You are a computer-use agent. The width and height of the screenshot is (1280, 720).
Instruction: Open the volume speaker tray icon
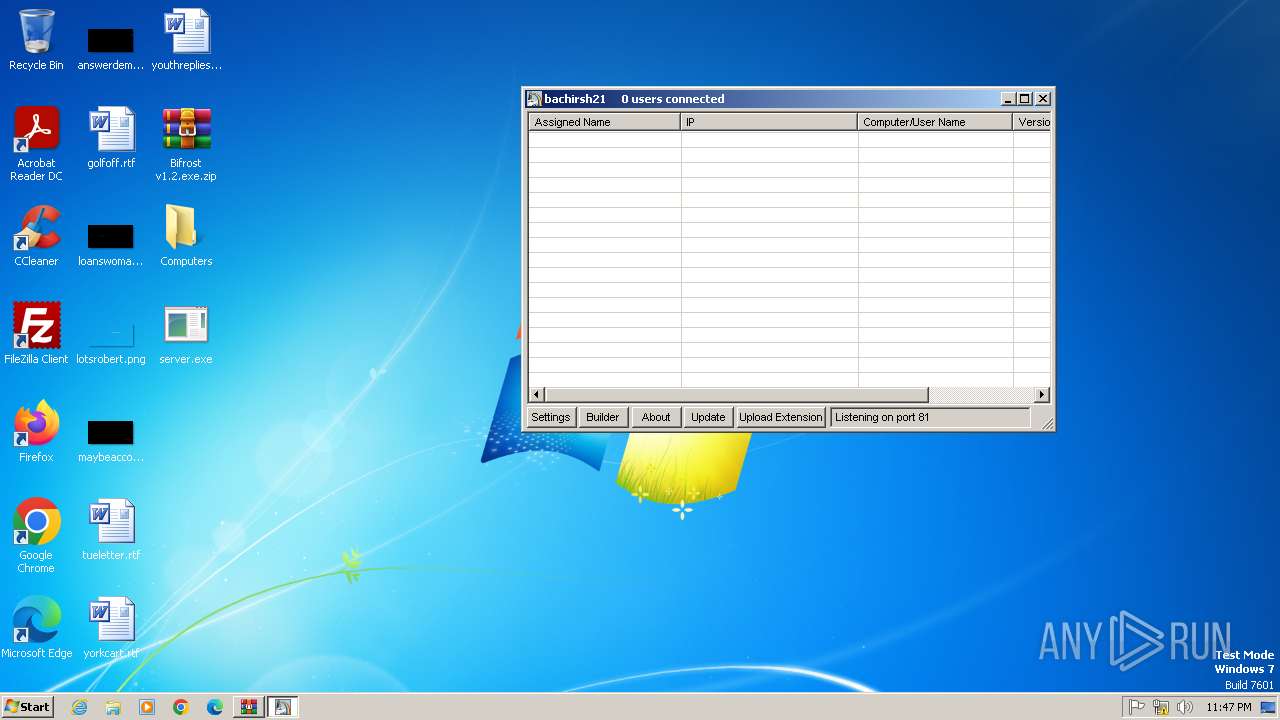tap(1185, 707)
